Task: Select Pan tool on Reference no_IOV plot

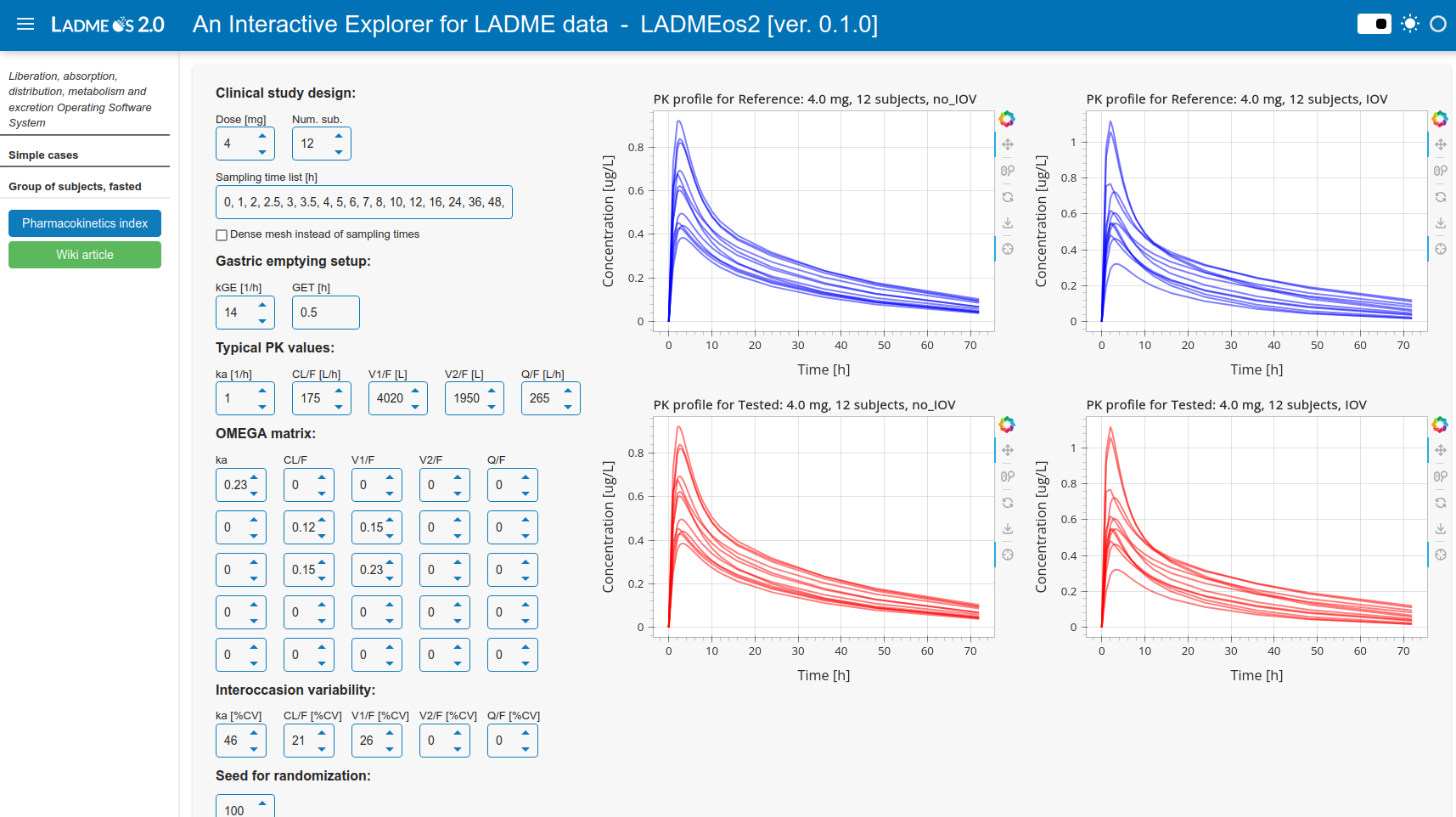Action: (x=1008, y=144)
